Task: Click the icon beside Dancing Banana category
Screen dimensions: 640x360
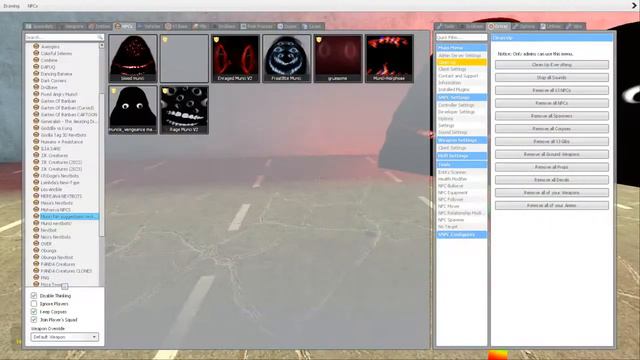Action: (x=36, y=74)
